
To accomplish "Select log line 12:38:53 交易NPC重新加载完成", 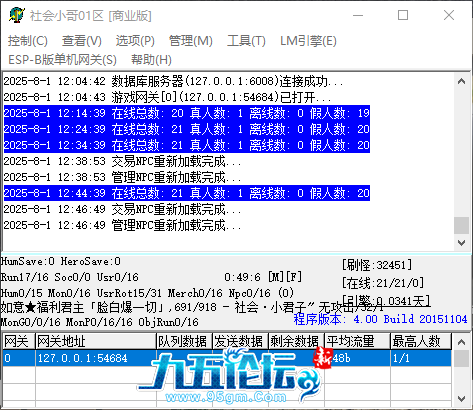I will point(122,161).
